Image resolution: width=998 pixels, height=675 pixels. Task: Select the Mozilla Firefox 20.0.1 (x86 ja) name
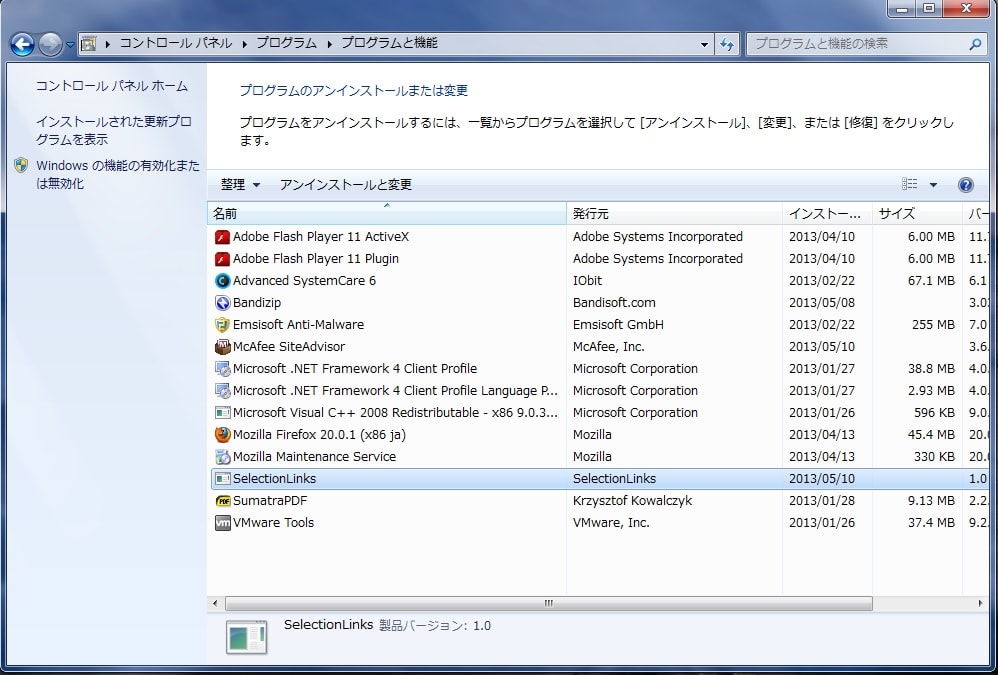[319, 435]
